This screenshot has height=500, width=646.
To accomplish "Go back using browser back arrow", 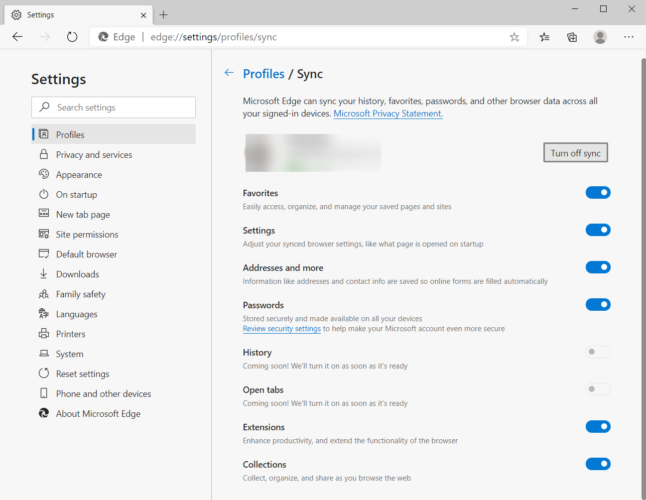I will [x=17, y=37].
